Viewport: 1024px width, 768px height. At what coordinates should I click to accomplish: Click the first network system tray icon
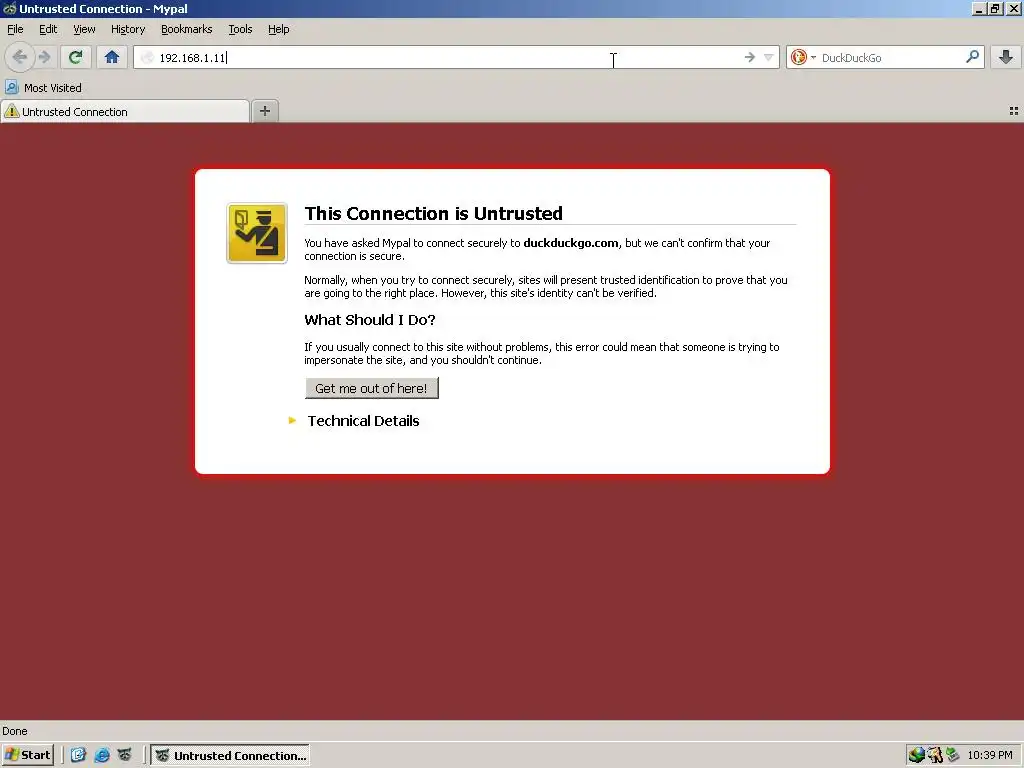[x=916, y=755]
